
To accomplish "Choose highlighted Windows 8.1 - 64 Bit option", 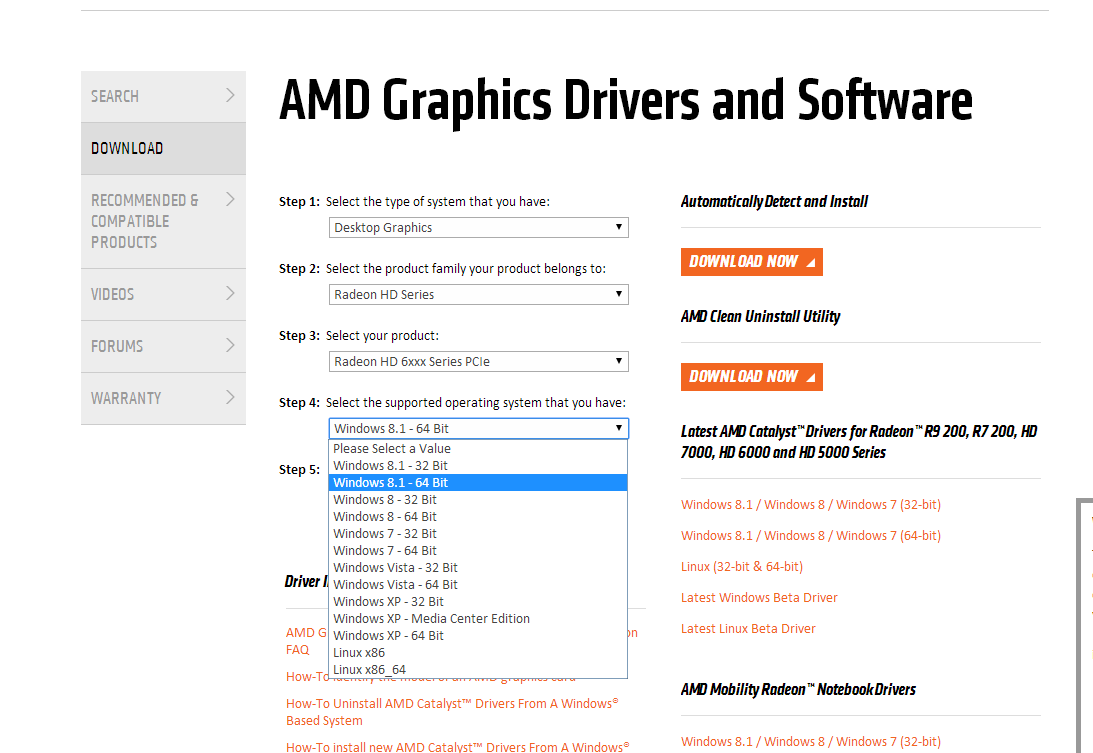I will pyautogui.click(x=478, y=482).
